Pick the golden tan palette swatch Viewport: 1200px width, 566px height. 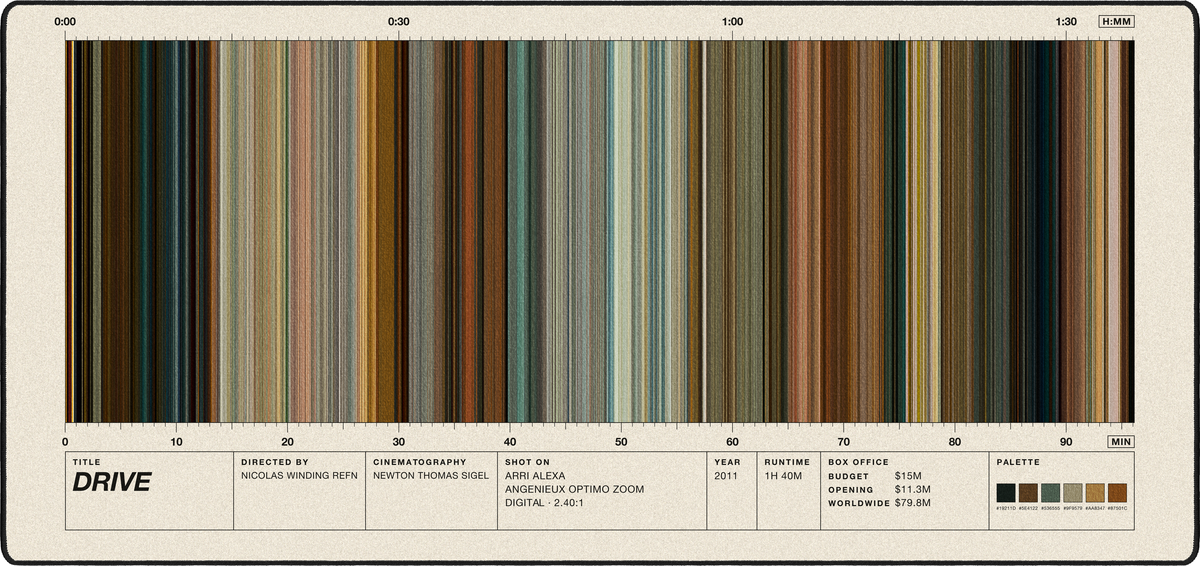coord(1096,492)
